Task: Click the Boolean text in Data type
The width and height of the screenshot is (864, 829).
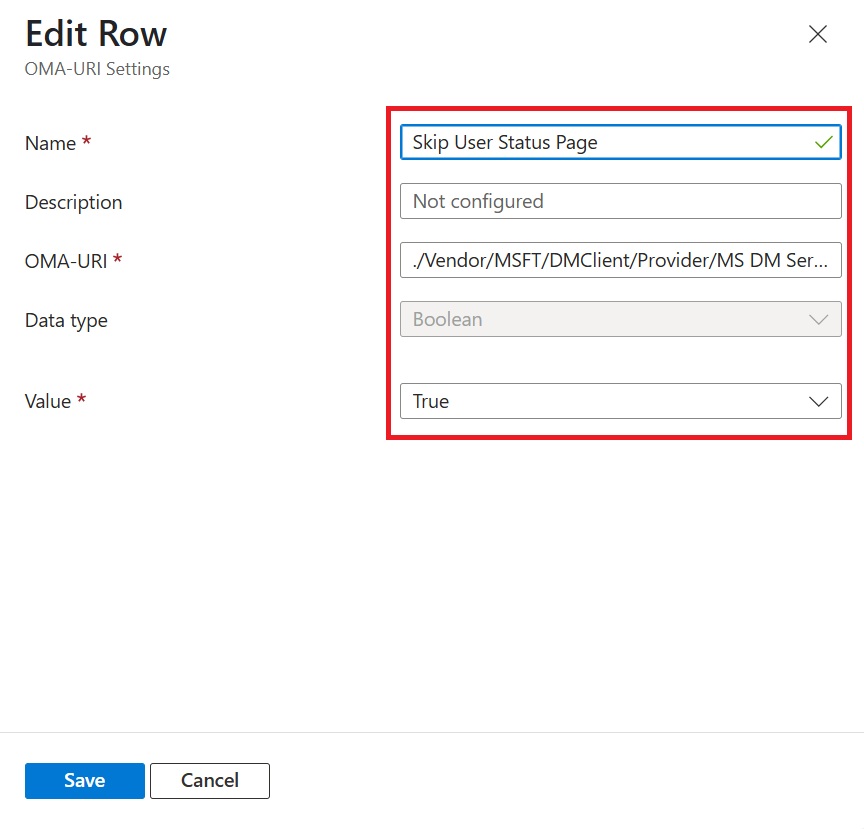Action: pyautogui.click(x=445, y=319)
